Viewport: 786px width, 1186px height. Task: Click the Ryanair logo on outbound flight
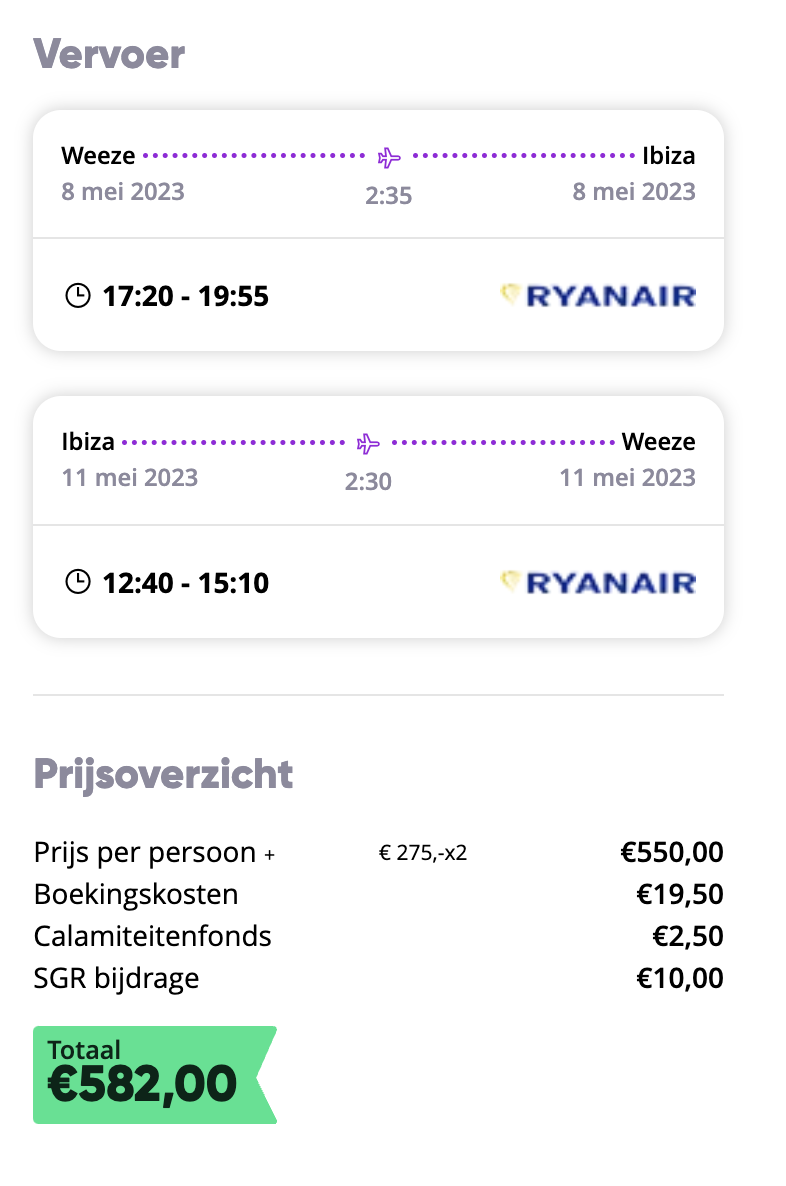[598, 296]
